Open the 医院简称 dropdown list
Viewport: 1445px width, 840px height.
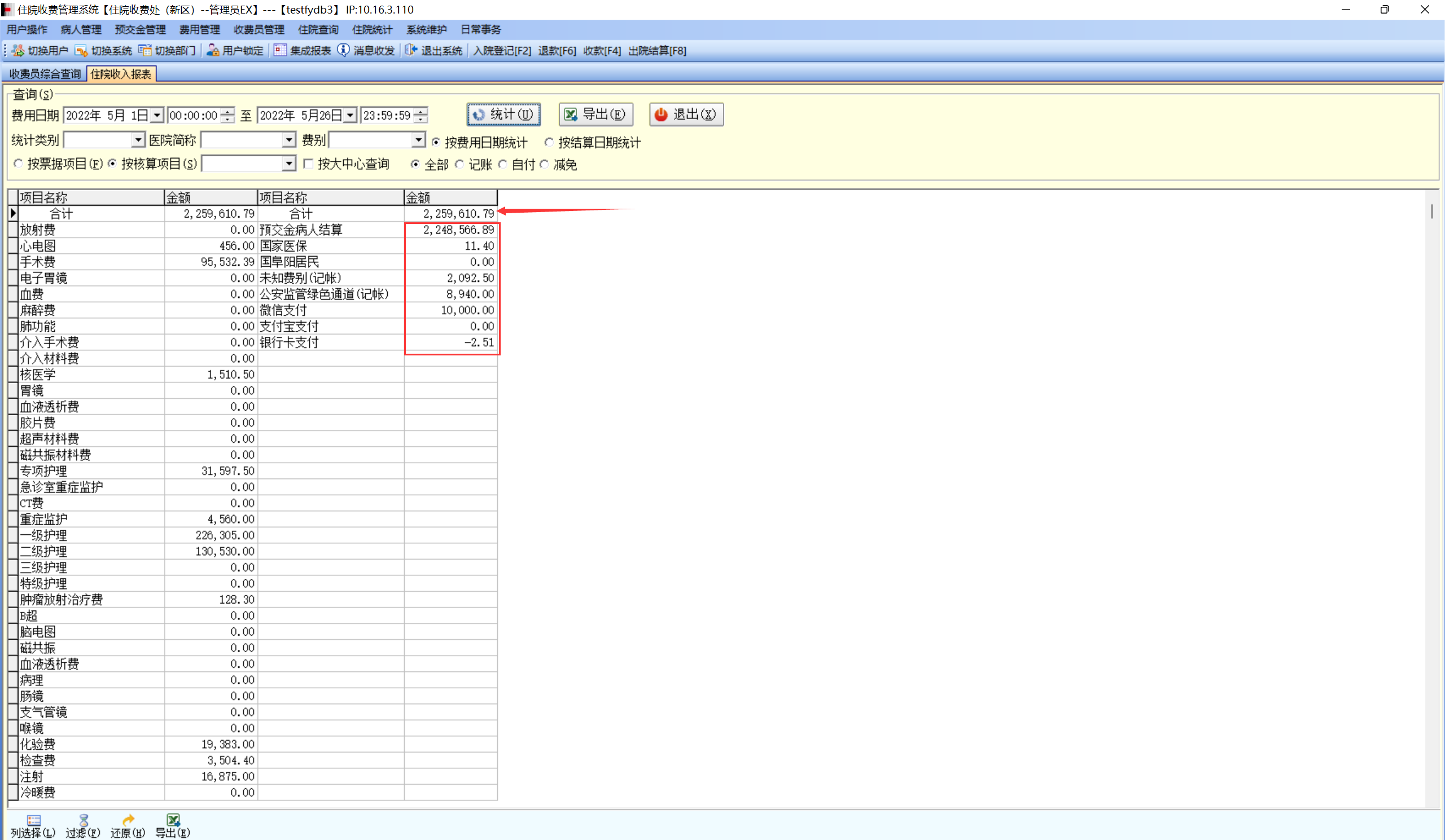pos(288,140)
